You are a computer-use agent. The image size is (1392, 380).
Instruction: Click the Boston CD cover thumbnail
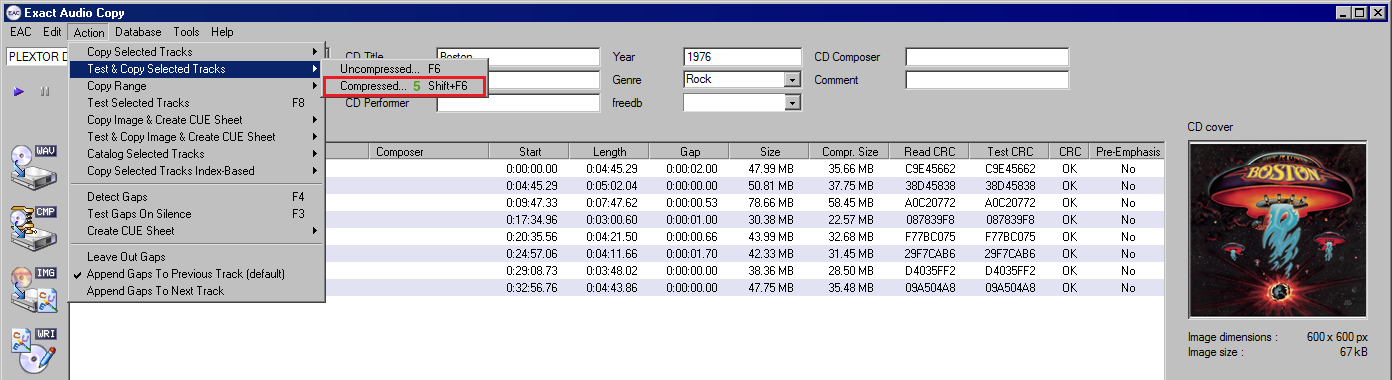pyautogui.click(x=1277, y=231)
